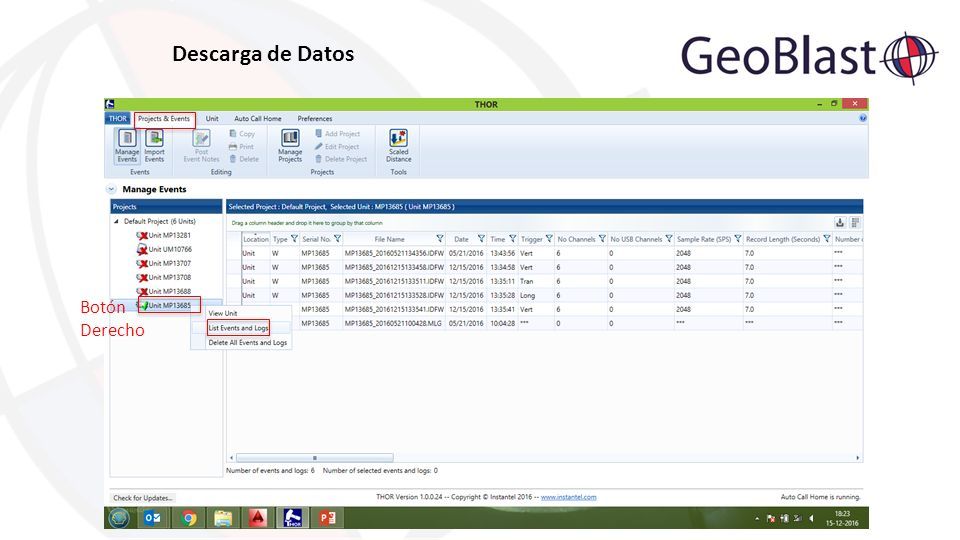Image resolution: width=960 pixels, height=540 pixels.
Task: Click Add Project in the ribbon
Action: (x=337, y=133)
